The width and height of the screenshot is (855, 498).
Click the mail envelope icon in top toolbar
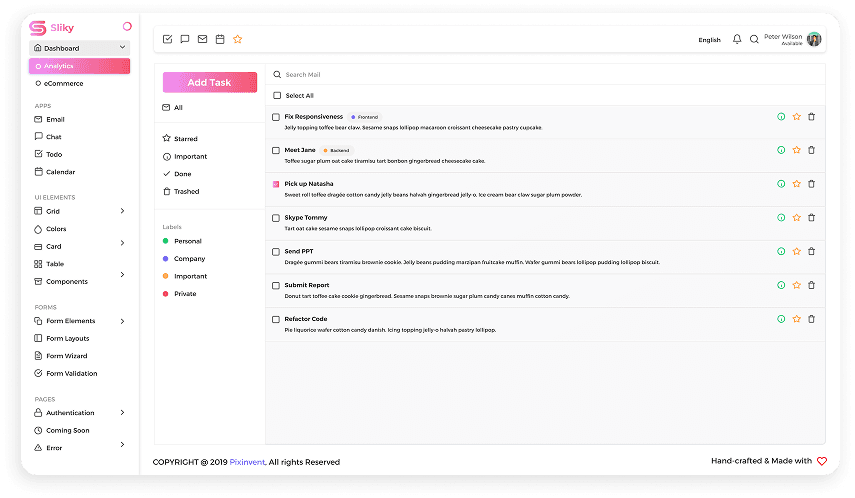[202, 40]
